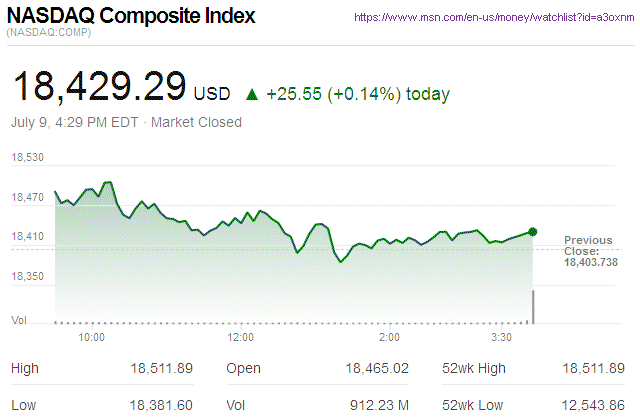This screenshot has height=420, width=640.
Task: Click the 2:00 time axis marker
Action: (390, 338)
